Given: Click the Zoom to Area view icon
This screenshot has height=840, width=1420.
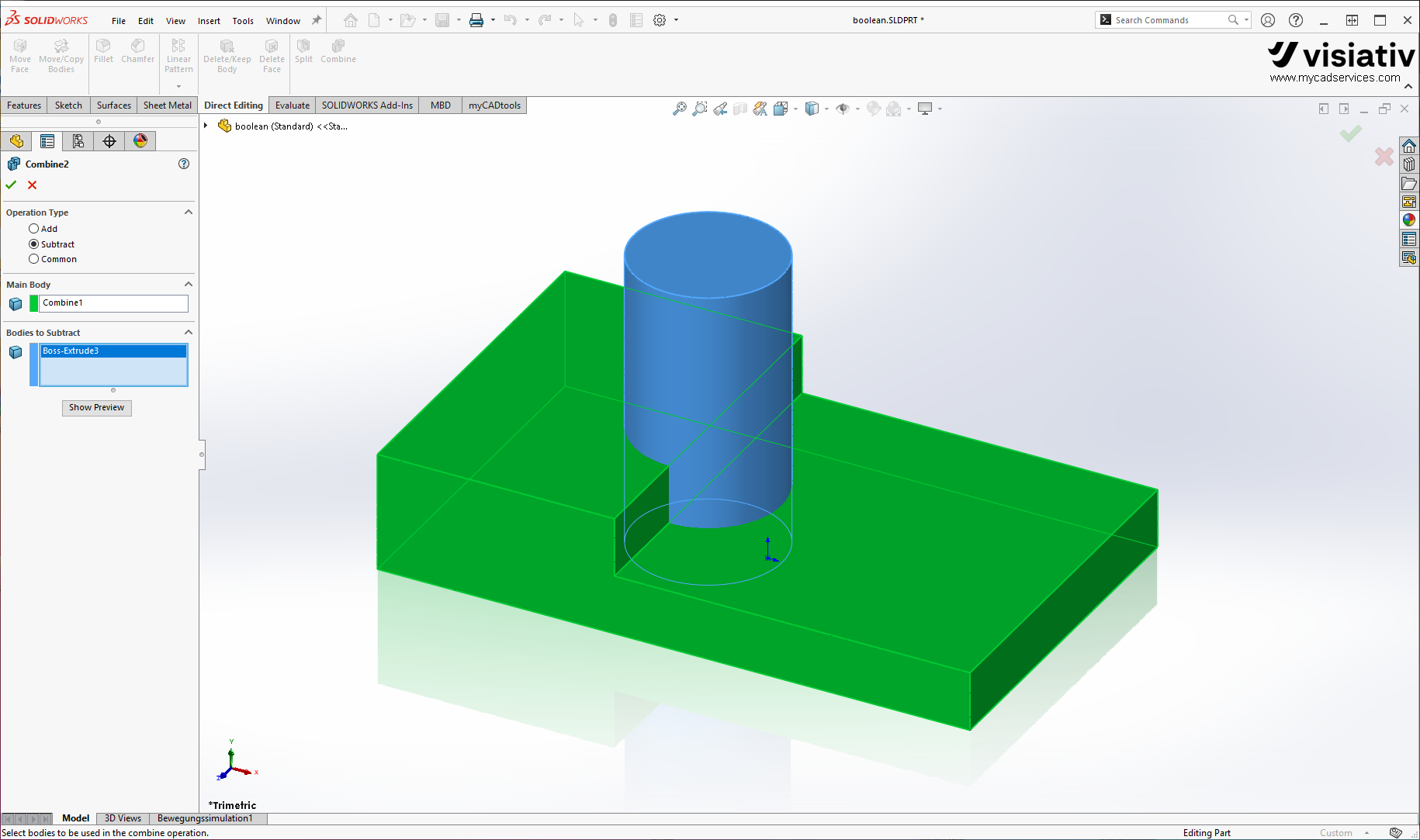Looking at the screenshot, I should [x=700, y=109].
